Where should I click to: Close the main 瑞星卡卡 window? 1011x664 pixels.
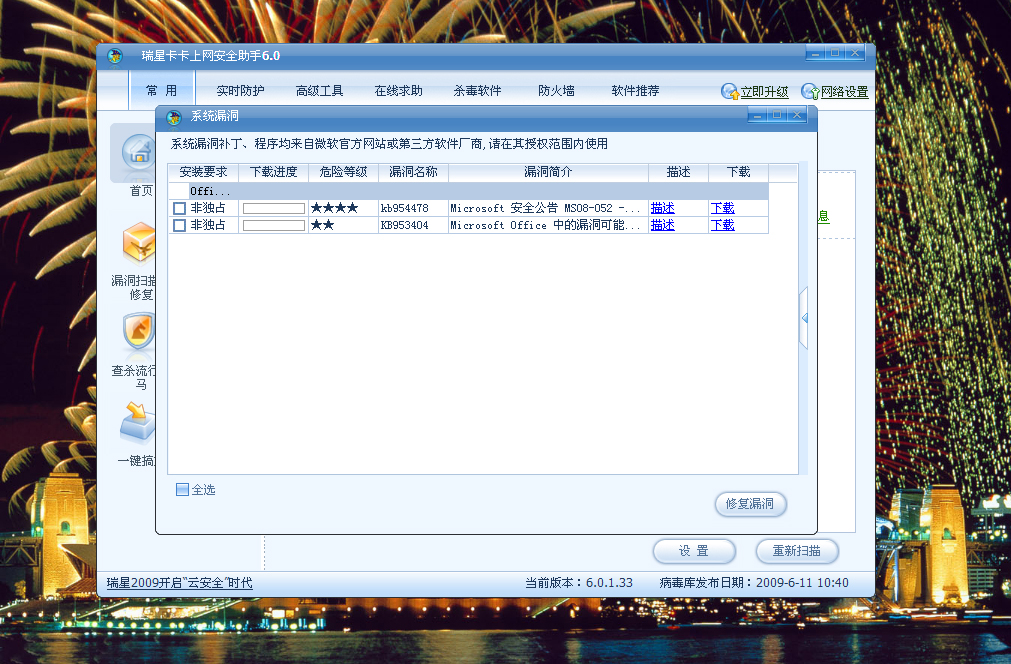(x=855, y=54)
